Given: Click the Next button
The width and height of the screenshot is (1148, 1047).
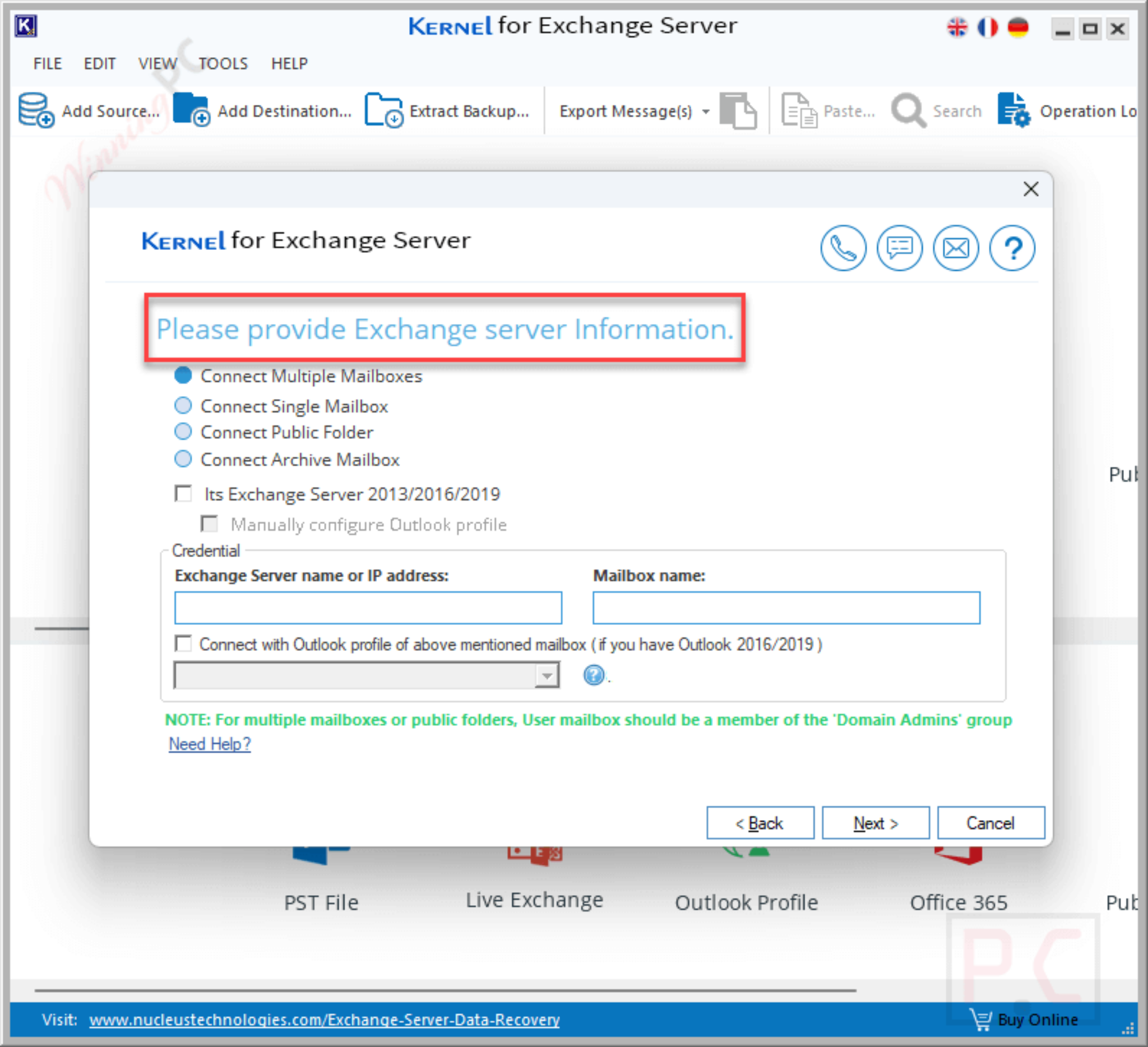Looking at the screenshot, I should pyautogui.click(x=876, y=823).
